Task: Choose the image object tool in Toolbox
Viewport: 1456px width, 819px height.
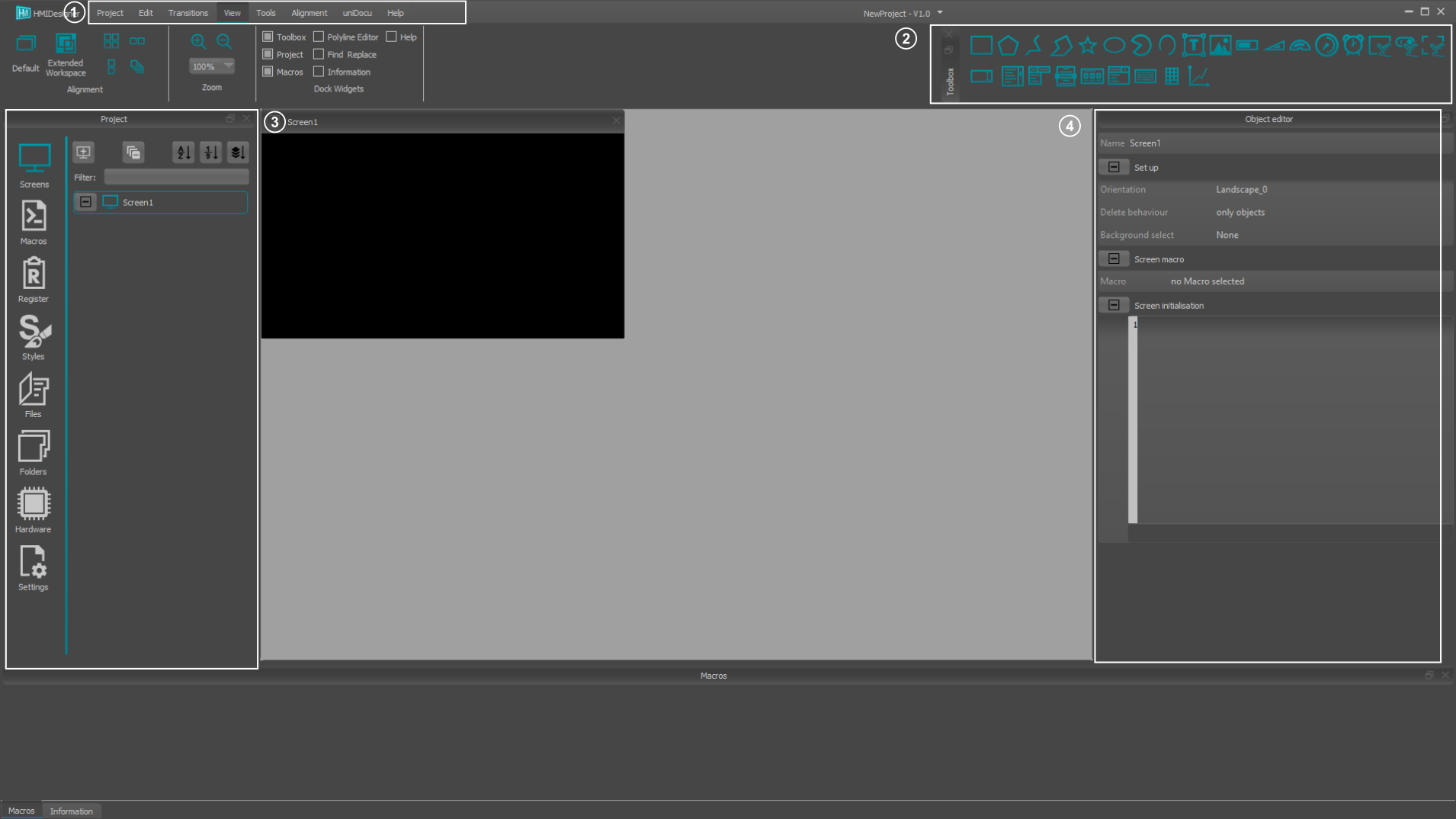Action: tap(1220, 46)
